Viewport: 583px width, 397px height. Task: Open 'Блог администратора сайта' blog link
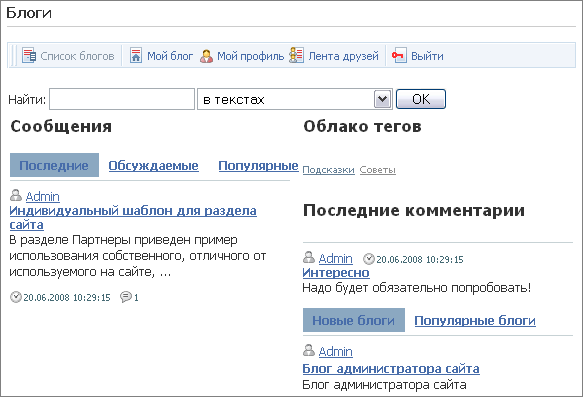(x=391, y=369)
